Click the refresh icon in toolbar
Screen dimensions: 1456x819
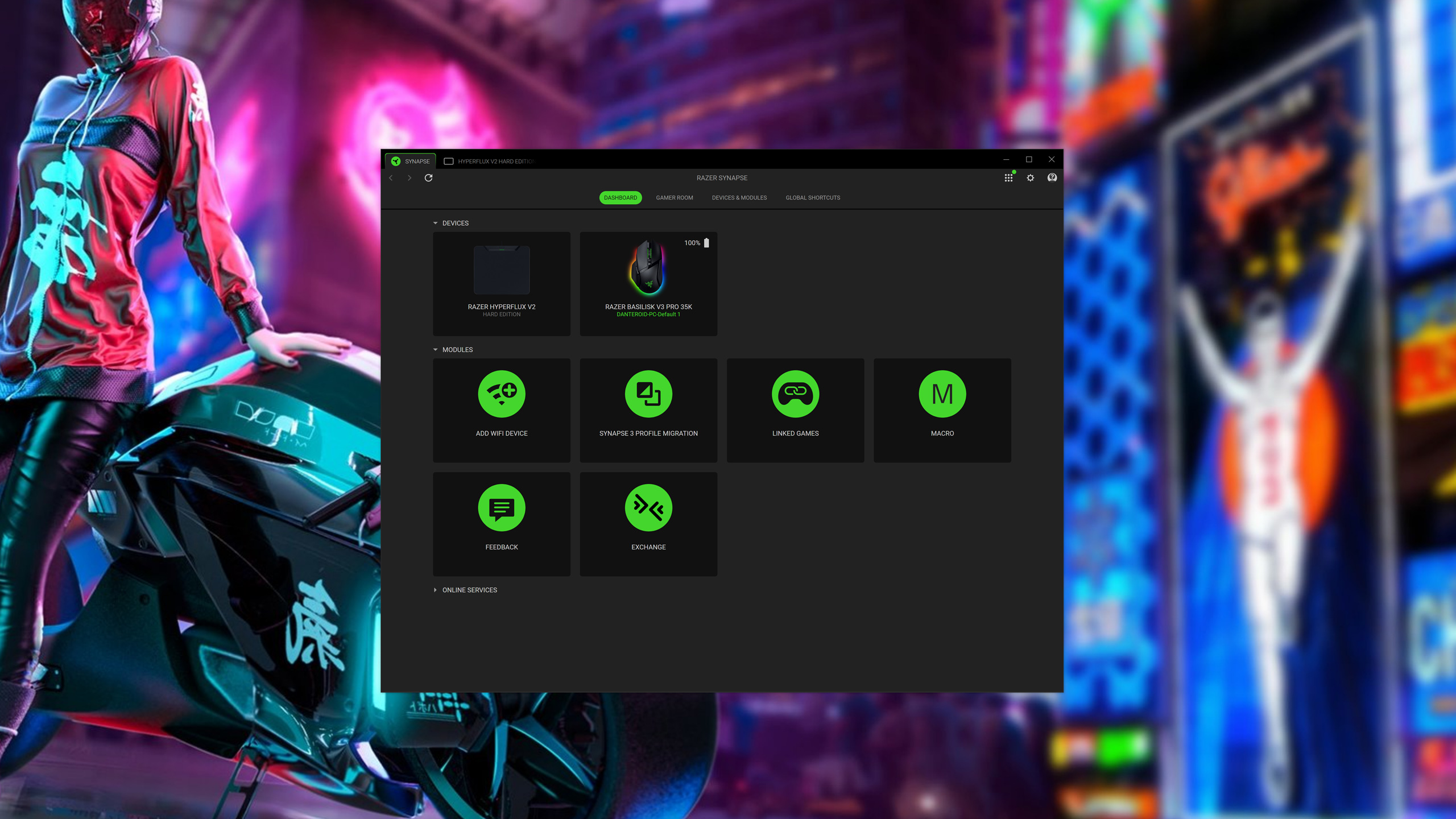click(428, 177)
